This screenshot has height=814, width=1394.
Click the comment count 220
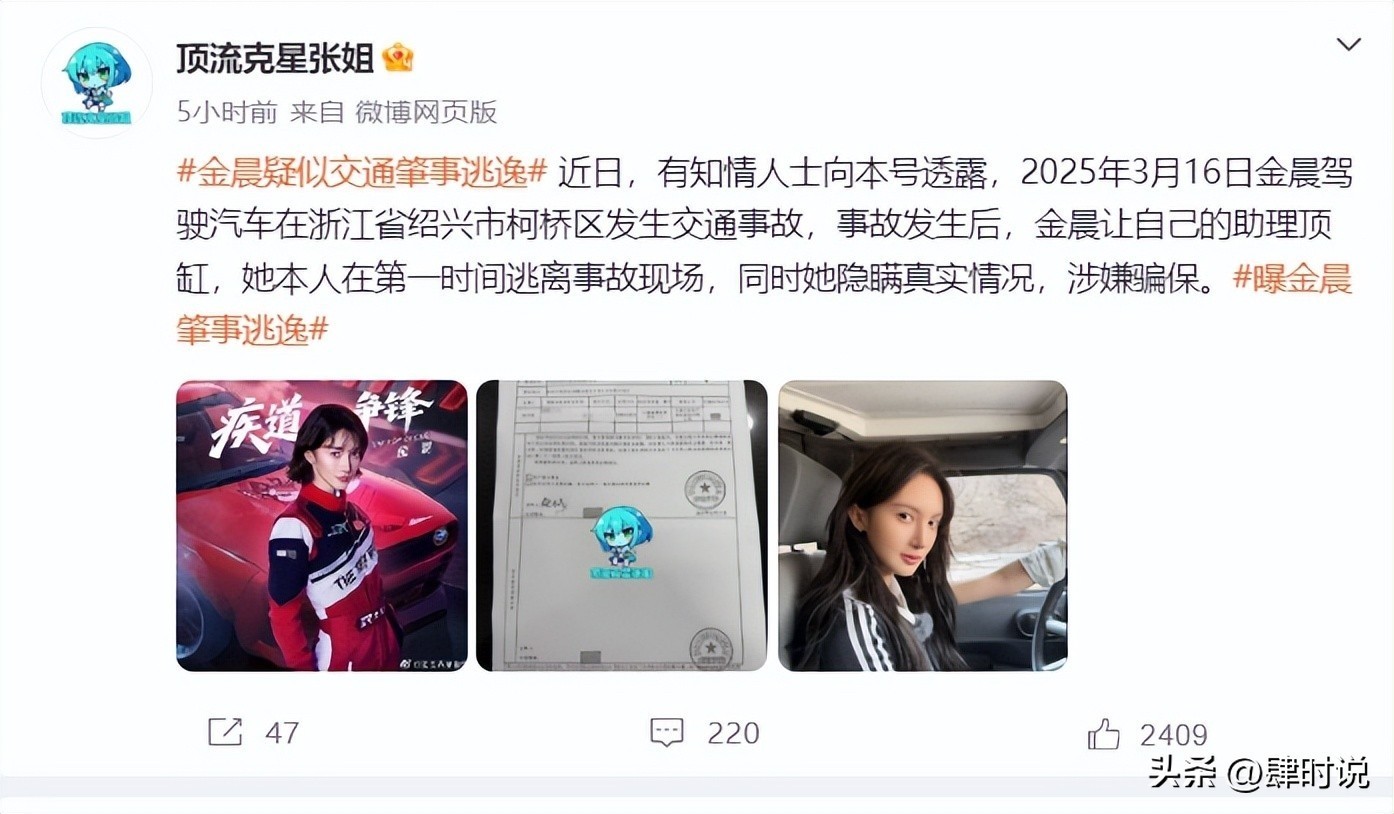733,733
